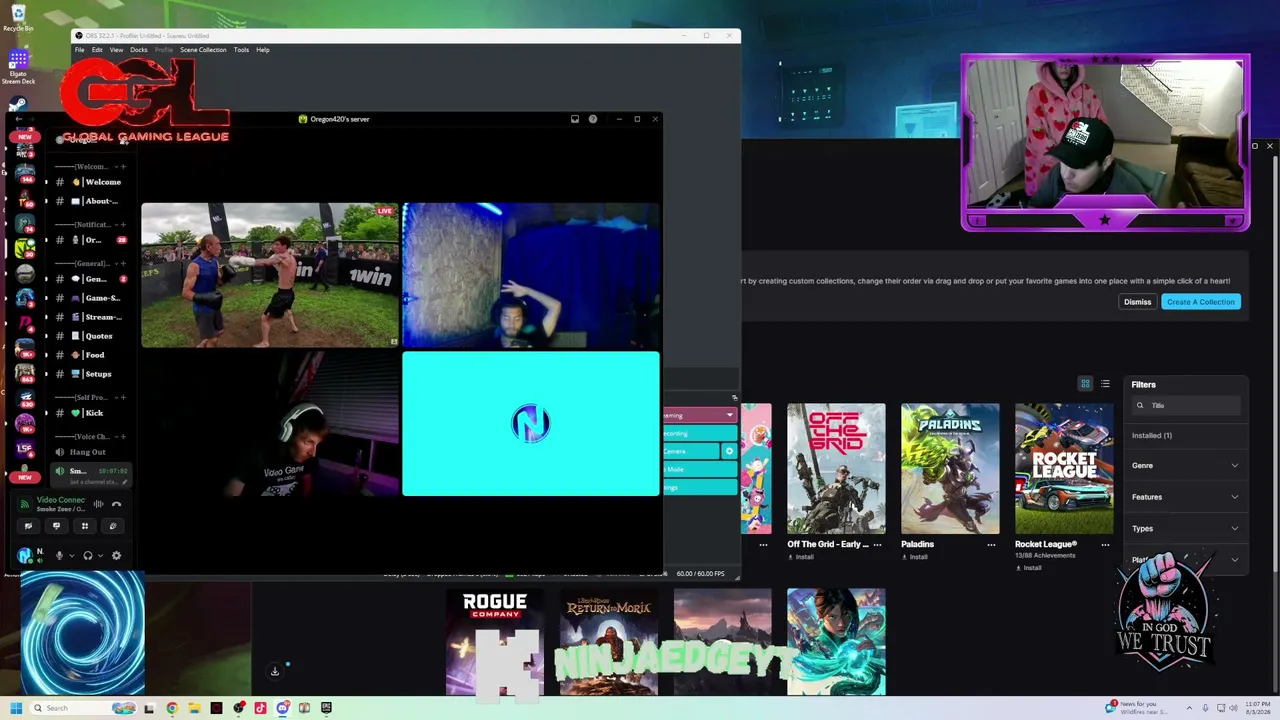Open the Rocket League game cover
The image size is (1280, 720).
[1064, 469]
